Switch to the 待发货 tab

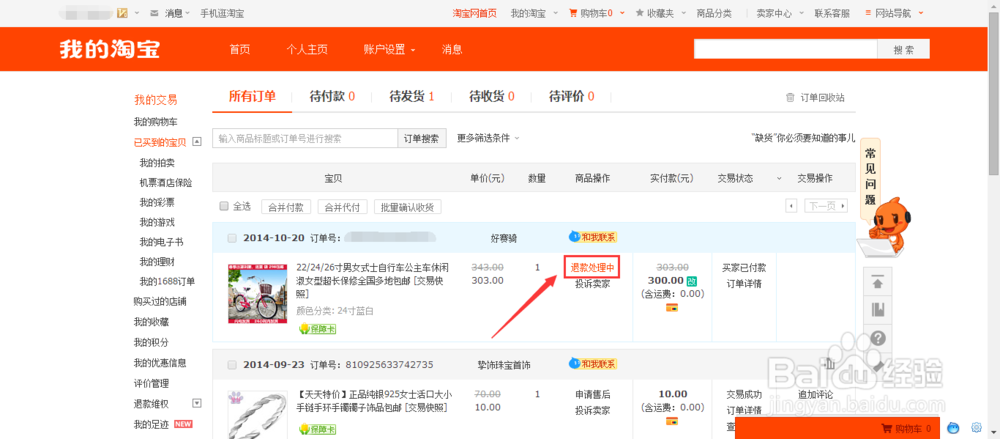tap(411, 96)
